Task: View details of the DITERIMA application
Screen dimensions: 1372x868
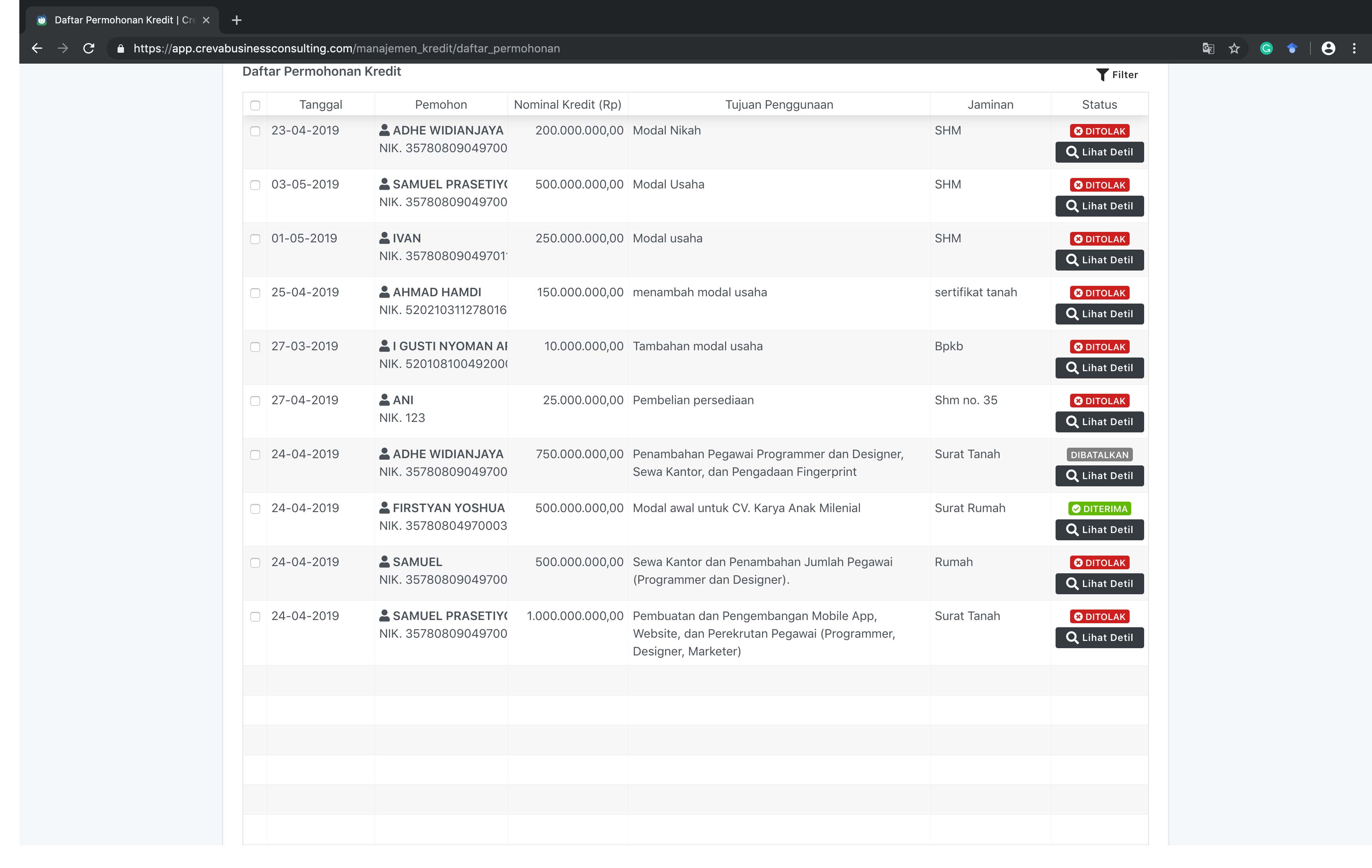Action: coord(1099,530)
